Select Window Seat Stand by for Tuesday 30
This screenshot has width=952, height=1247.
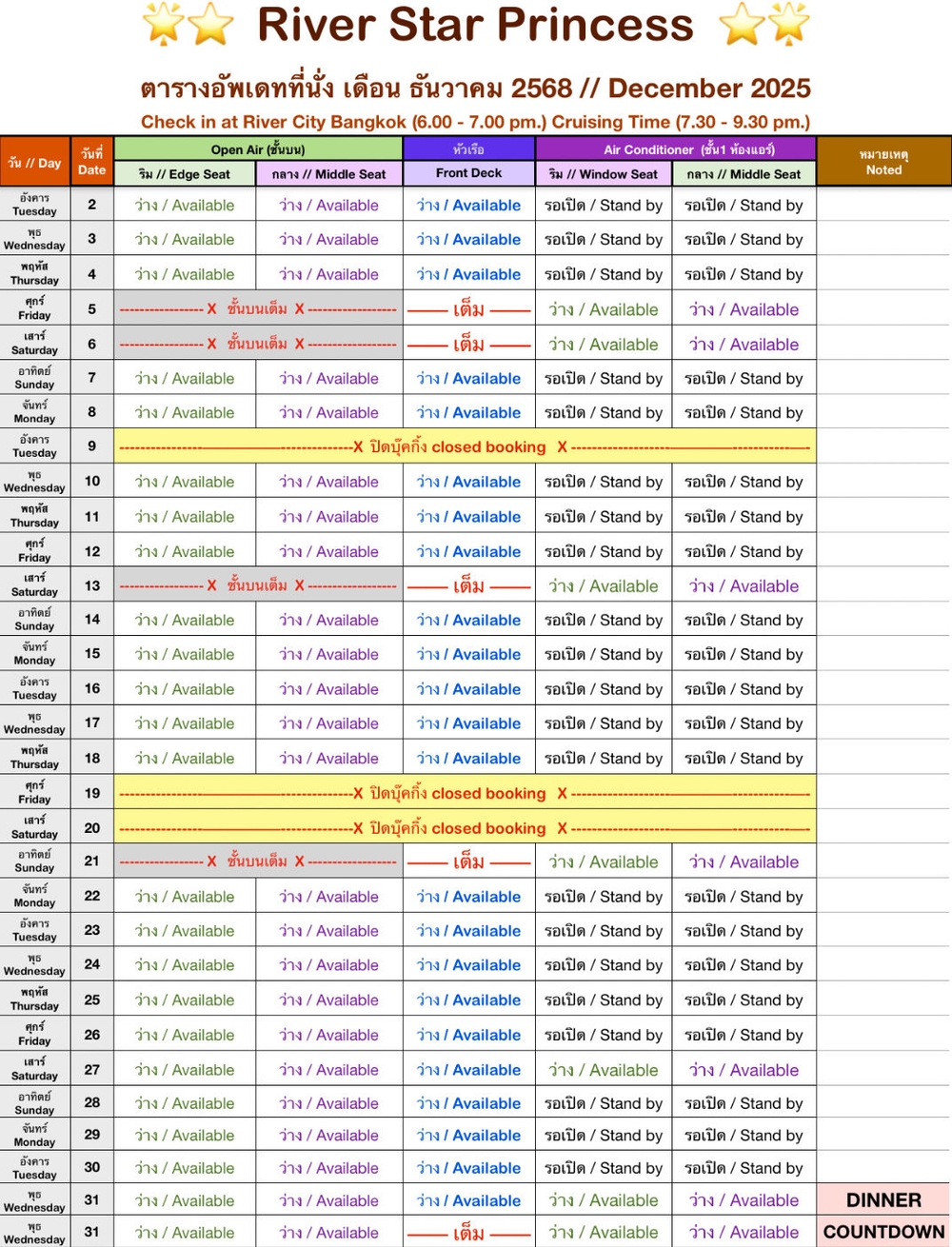click(604, 1168)
